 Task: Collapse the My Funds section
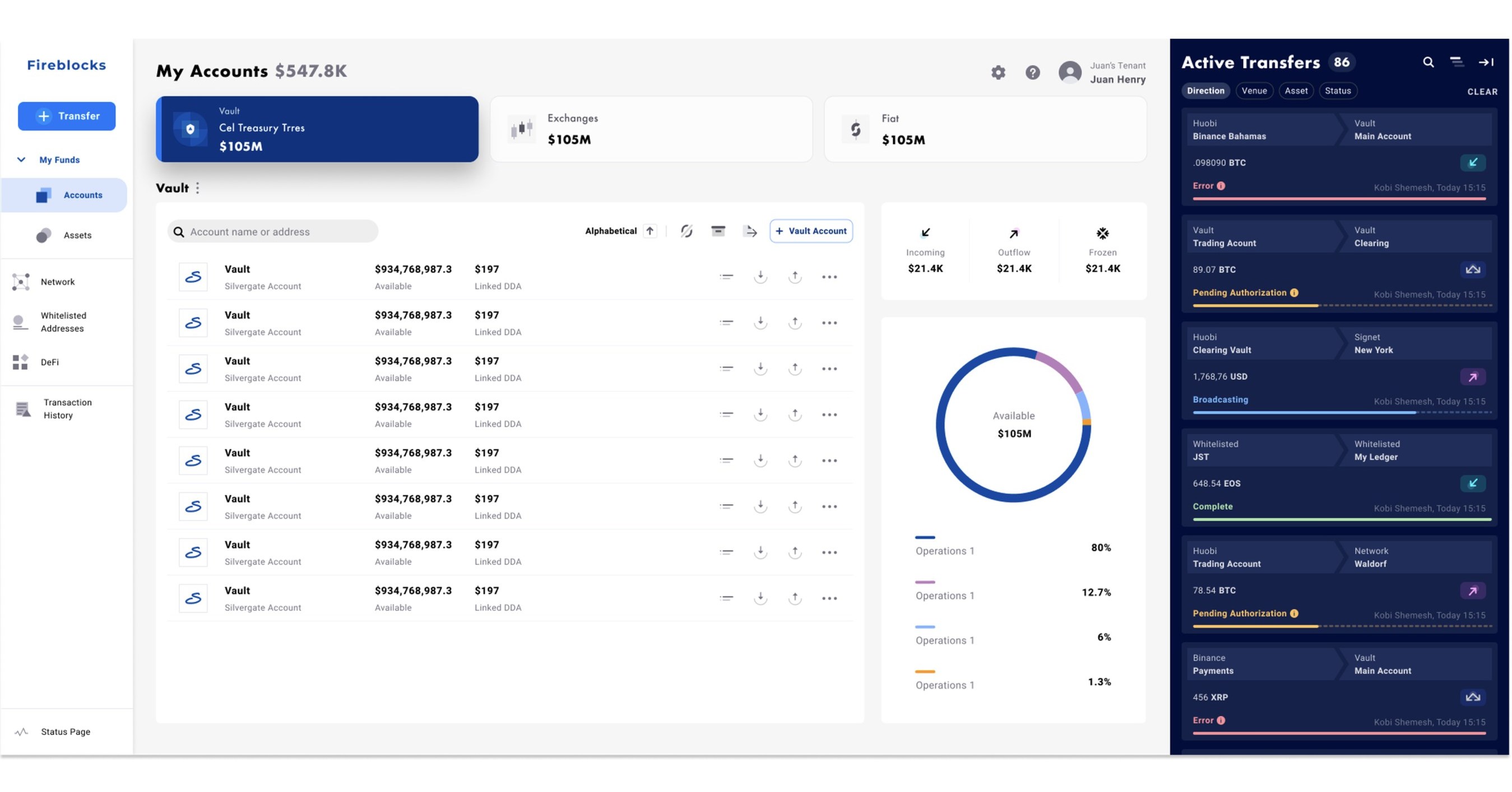coord(21,160)
